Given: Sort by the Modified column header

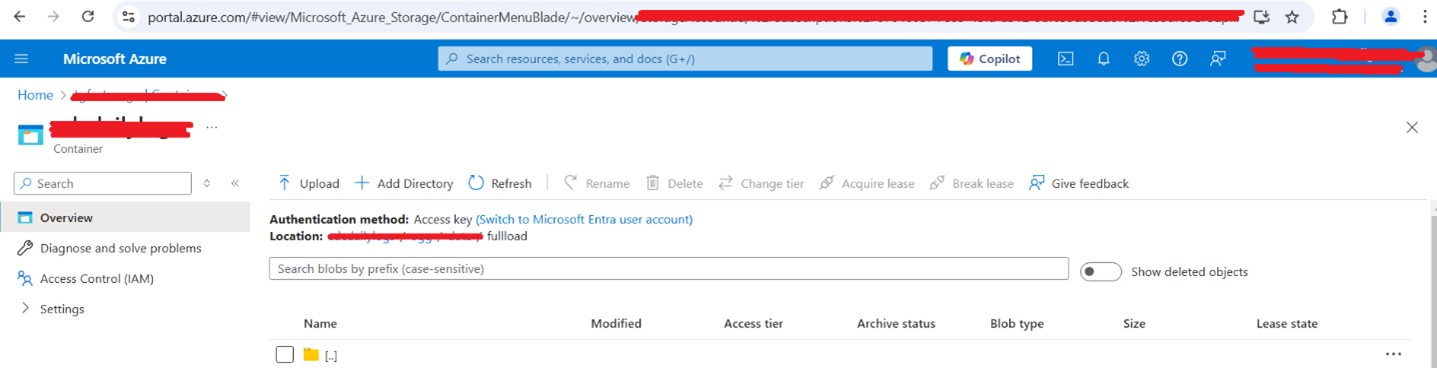Looking at the screenshot, I should [616, 323].
